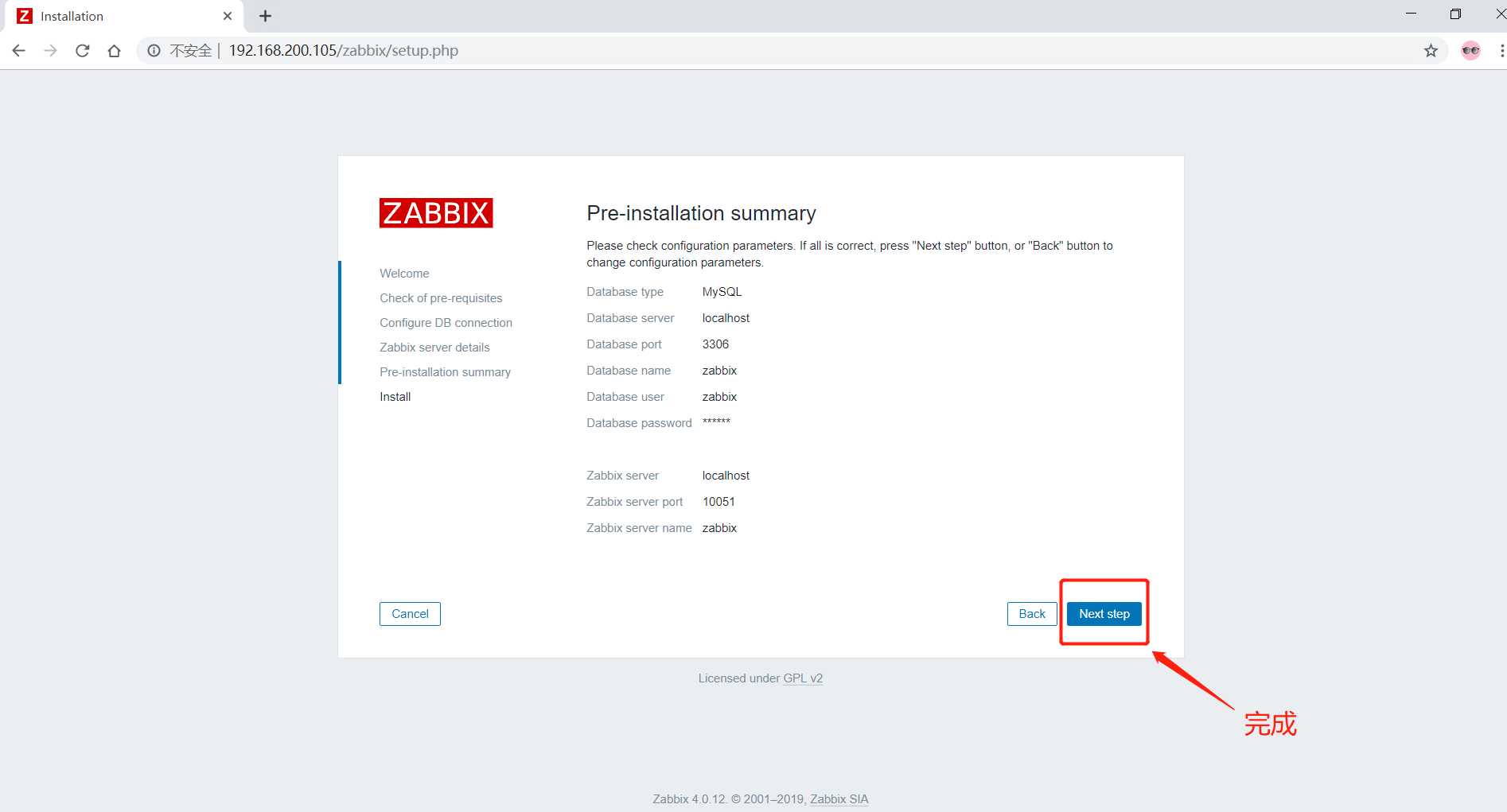
Task: Click the database port 3306 value
Action: point(715,344)
